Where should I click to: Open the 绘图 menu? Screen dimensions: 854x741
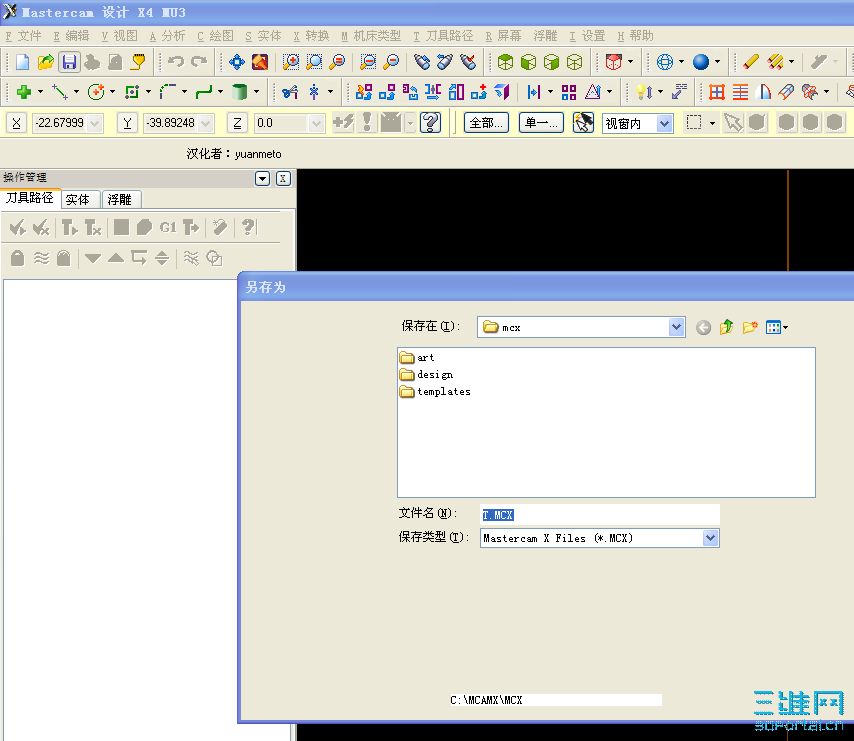pos(215,36)
